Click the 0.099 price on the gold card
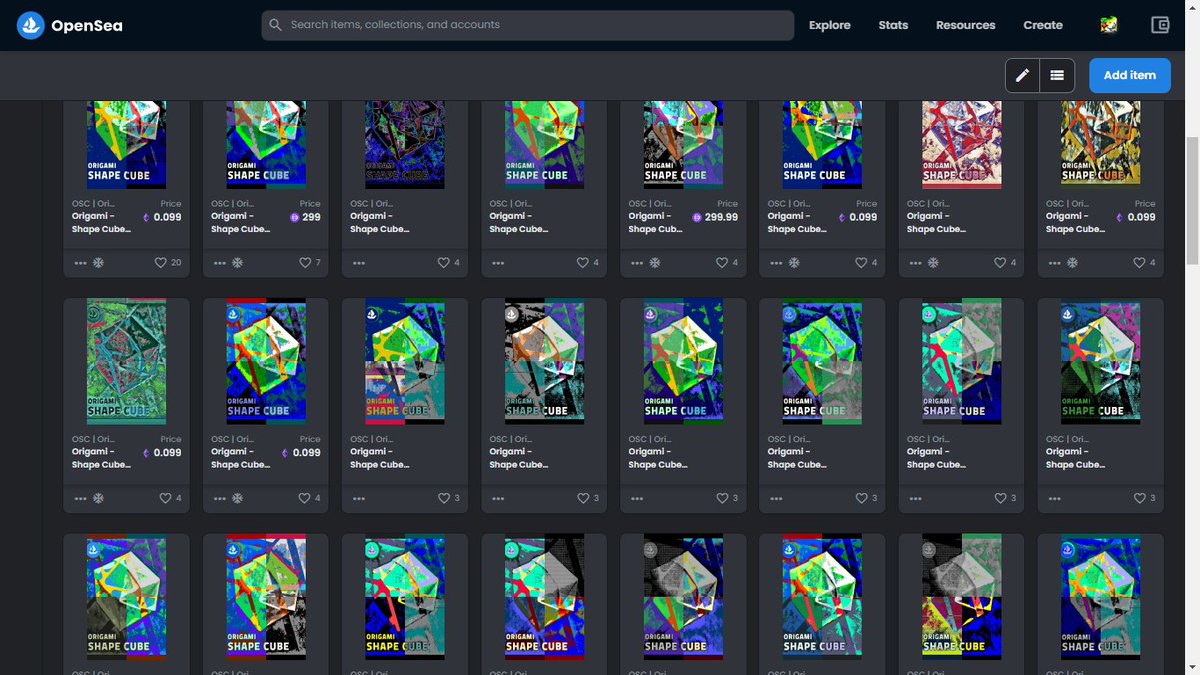Viewport: 1200px width, 675px height. (x=1142, y=217)
